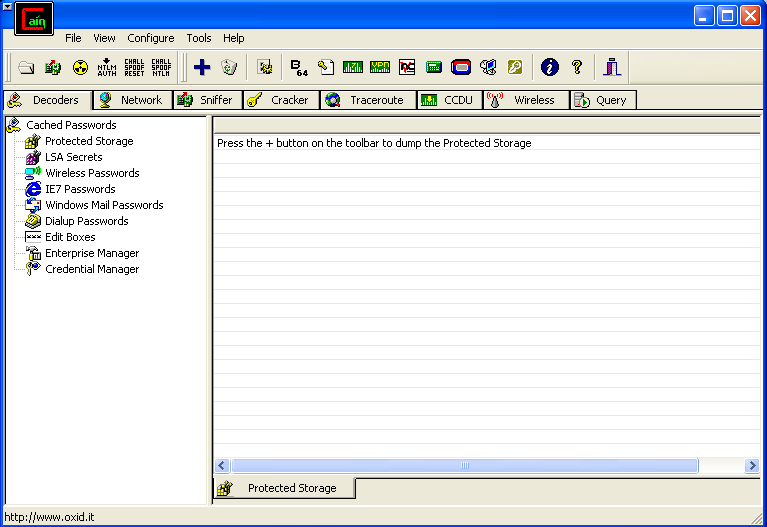Open the RSA SecurID token calculator

tap(461, 67)
